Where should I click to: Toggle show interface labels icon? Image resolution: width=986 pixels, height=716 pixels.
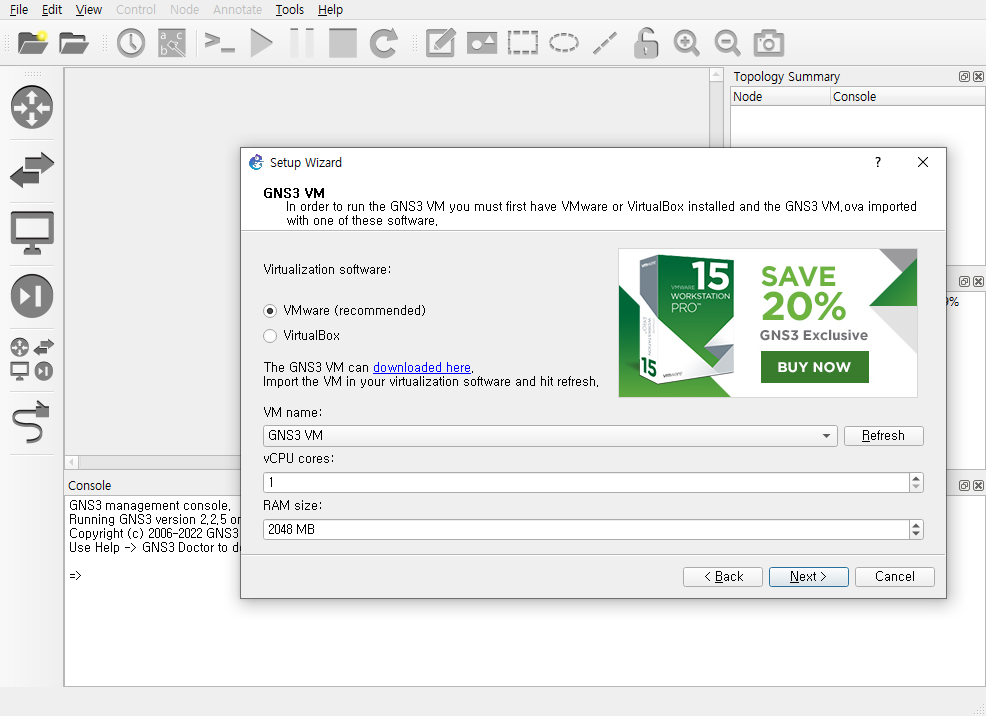pyautogui.click(x=172, y=43)
